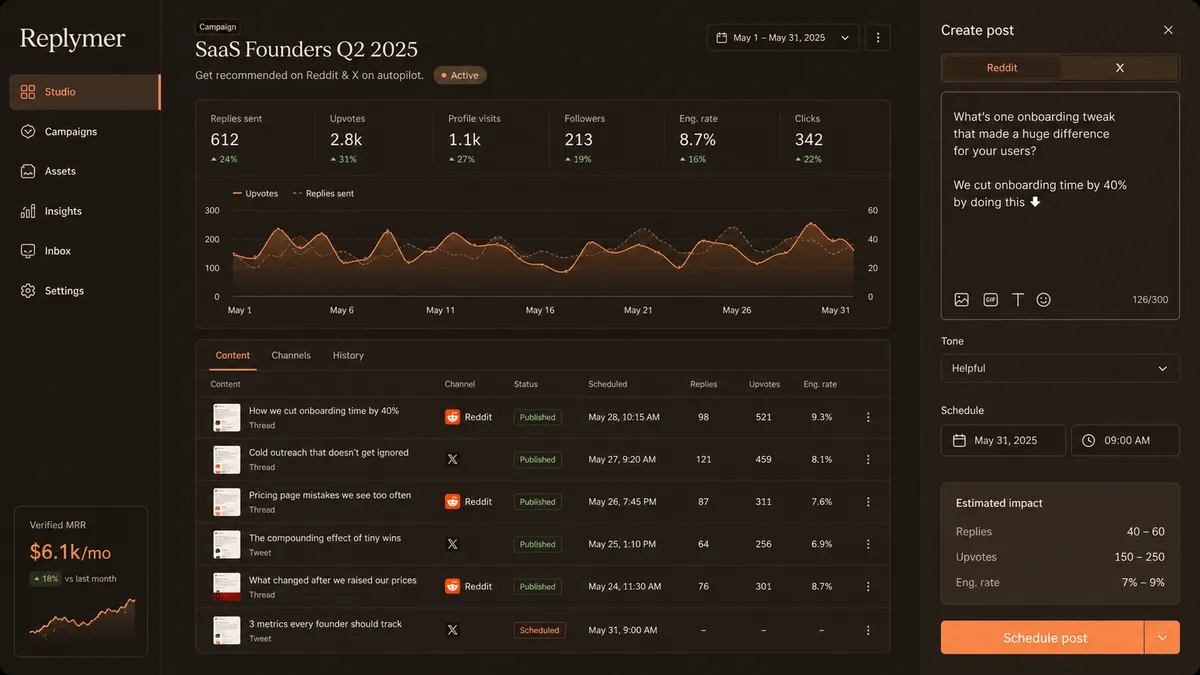Pick the schedule date May 31, 2025
Viewport: 1200px width, 675px height.
tap(1003, 440)
